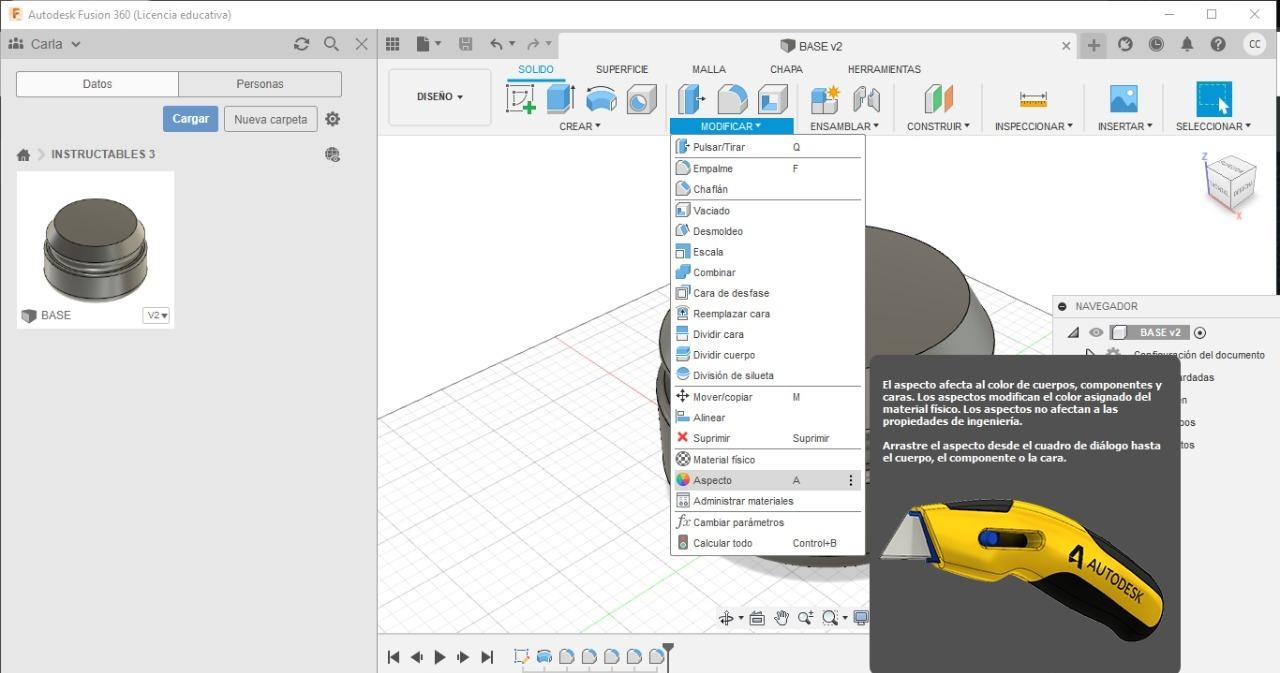Open project in web globe icon

[333, 154]
